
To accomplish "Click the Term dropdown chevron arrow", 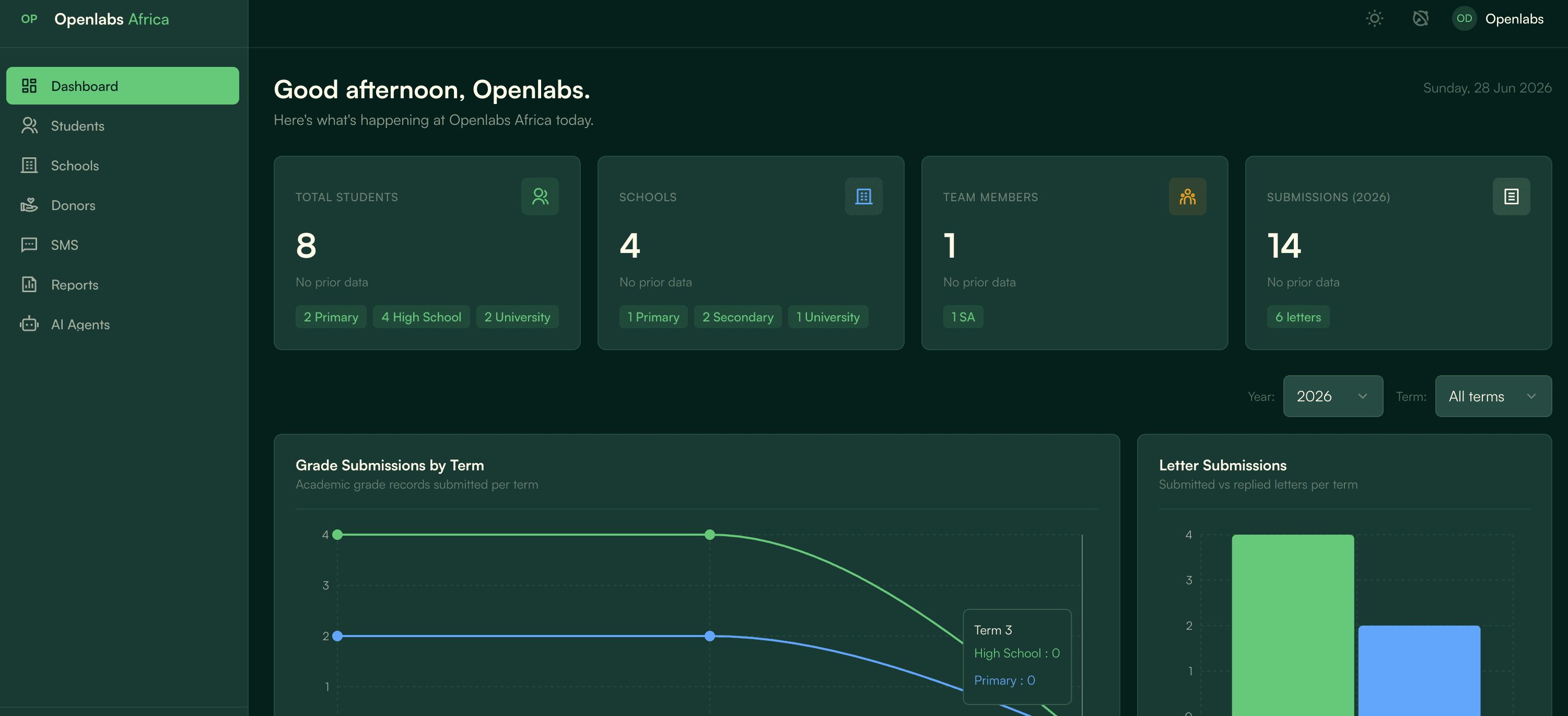I will pos(1531,396).
